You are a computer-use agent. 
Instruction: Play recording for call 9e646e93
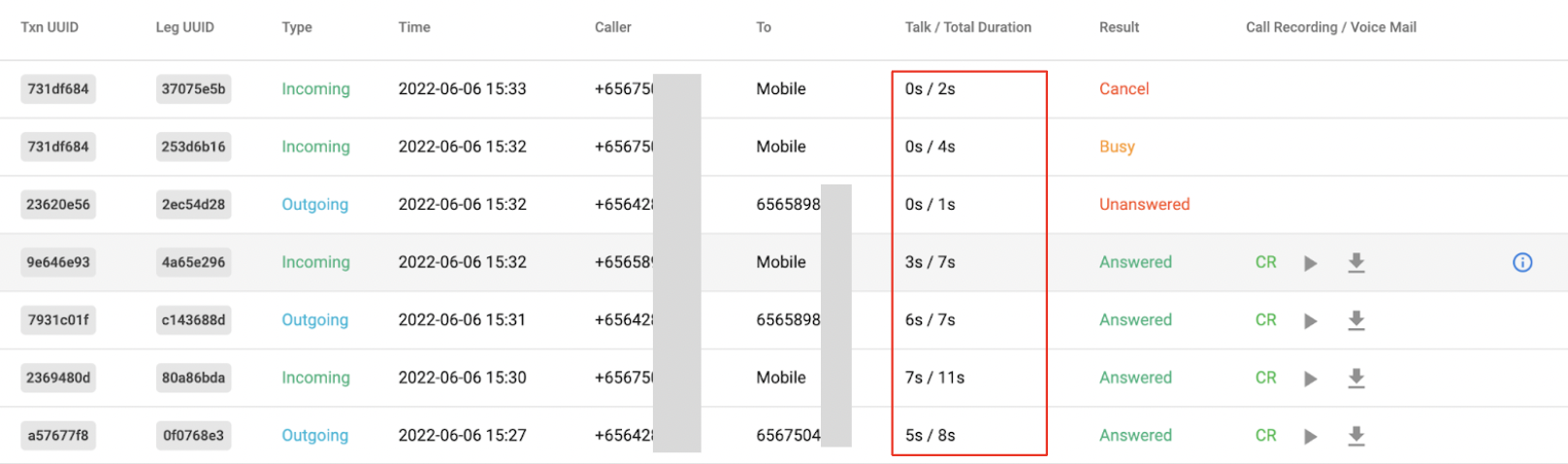pyautogui.click(x=1310, y=263)
